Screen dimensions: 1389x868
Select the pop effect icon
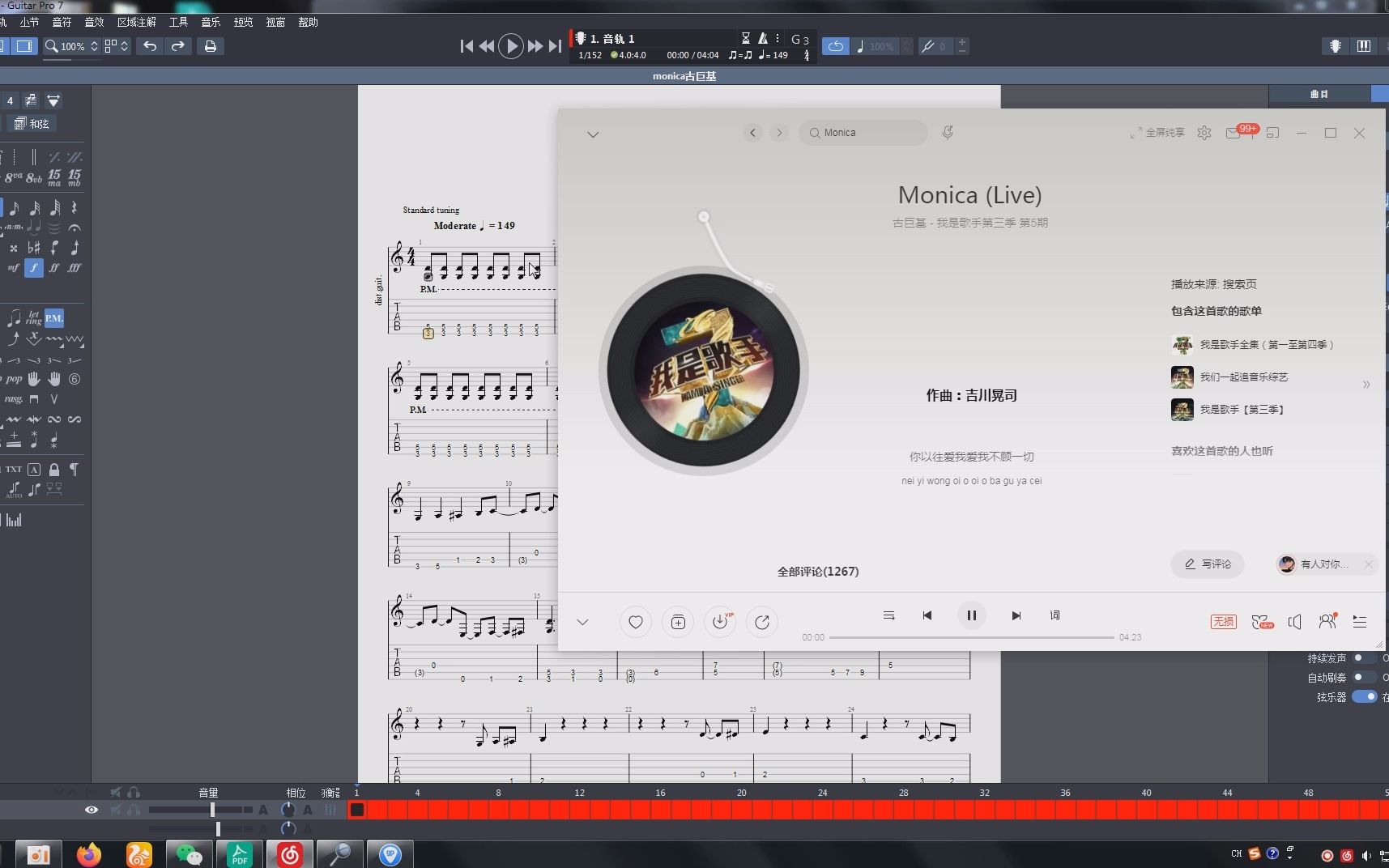click(14, 379)
